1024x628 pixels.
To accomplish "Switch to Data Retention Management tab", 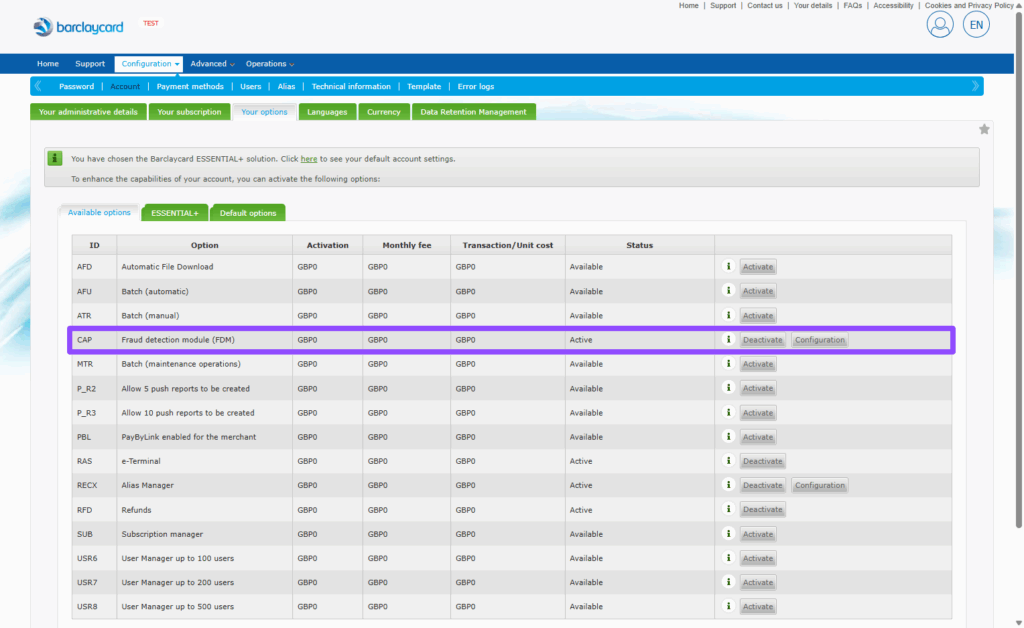I will pos(473,112).
